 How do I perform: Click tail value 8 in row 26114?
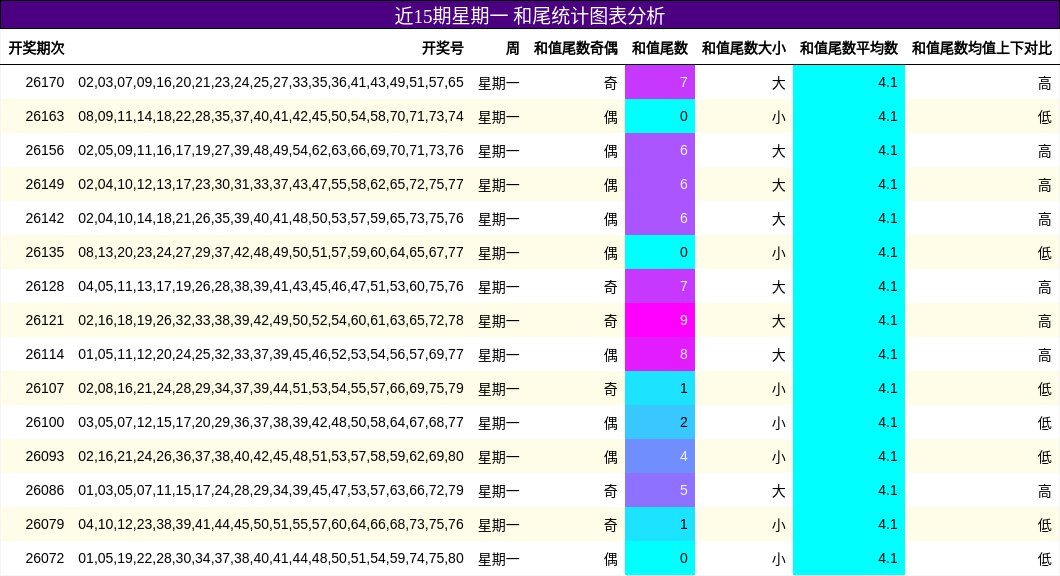pos(660,354)
